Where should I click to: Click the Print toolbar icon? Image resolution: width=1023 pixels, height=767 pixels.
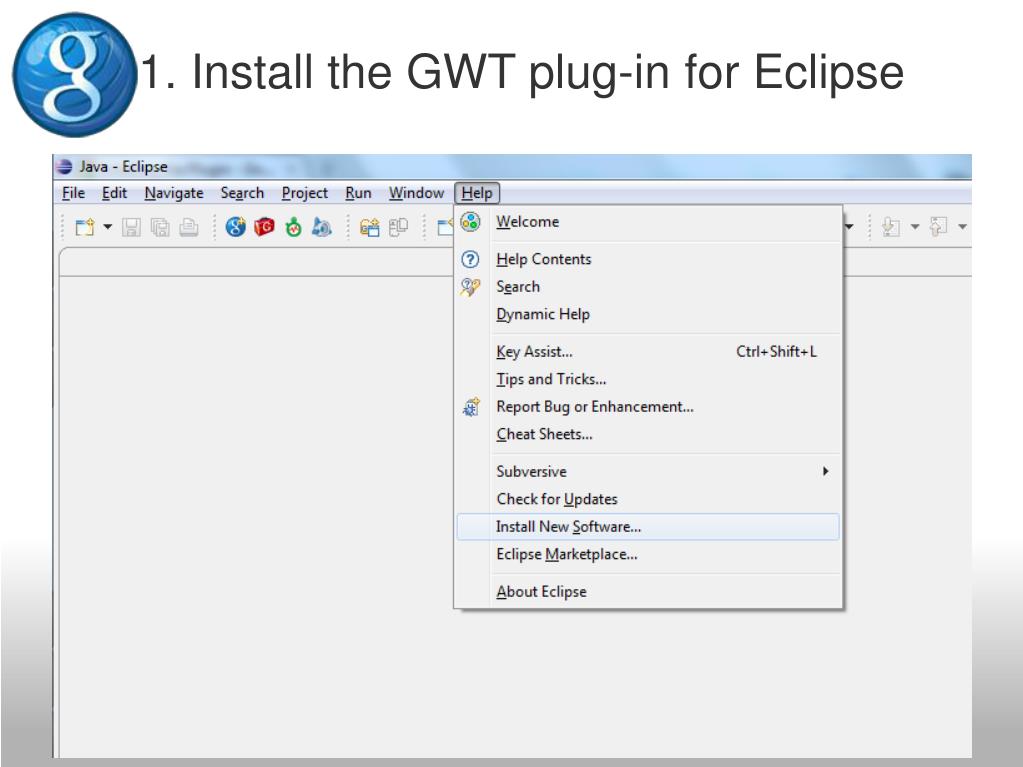pos(188,228)
